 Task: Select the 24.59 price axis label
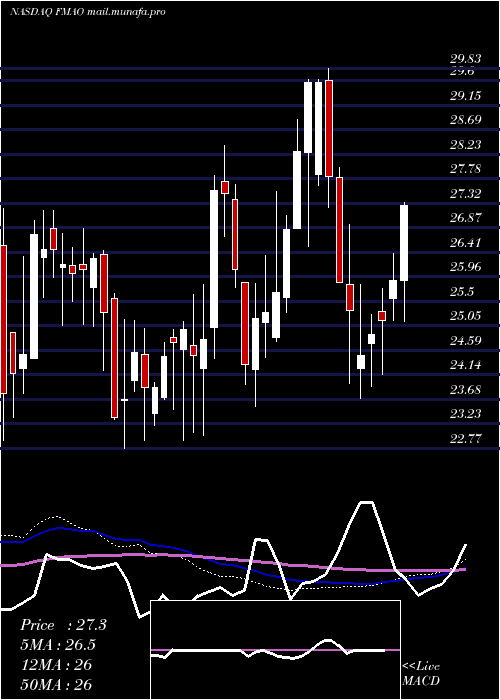[x=466, y=341]
